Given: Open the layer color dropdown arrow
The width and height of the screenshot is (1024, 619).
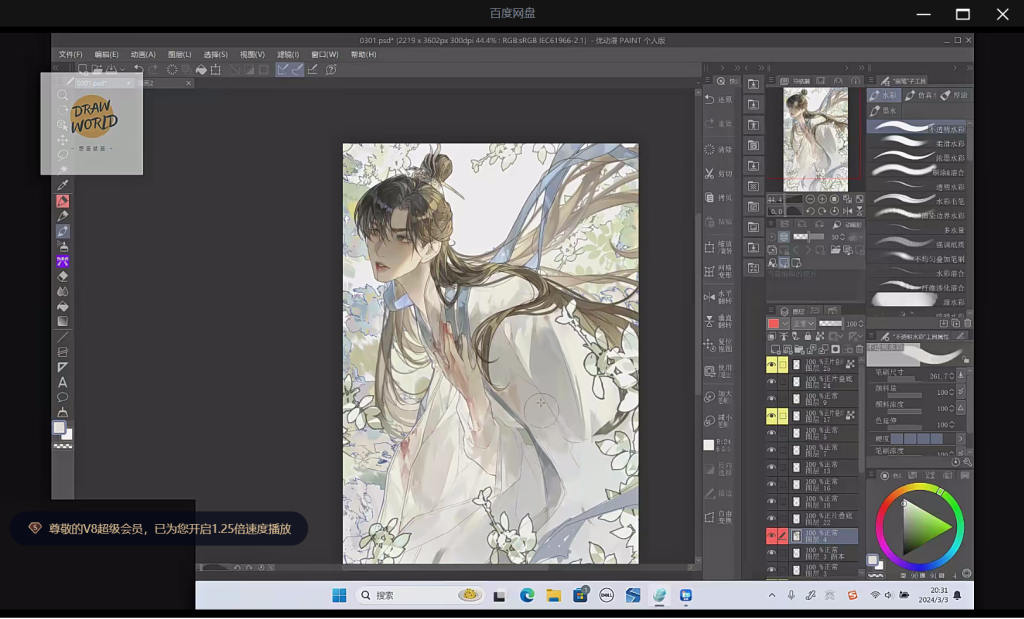Looking at the screenshot, I should (784, 324).
